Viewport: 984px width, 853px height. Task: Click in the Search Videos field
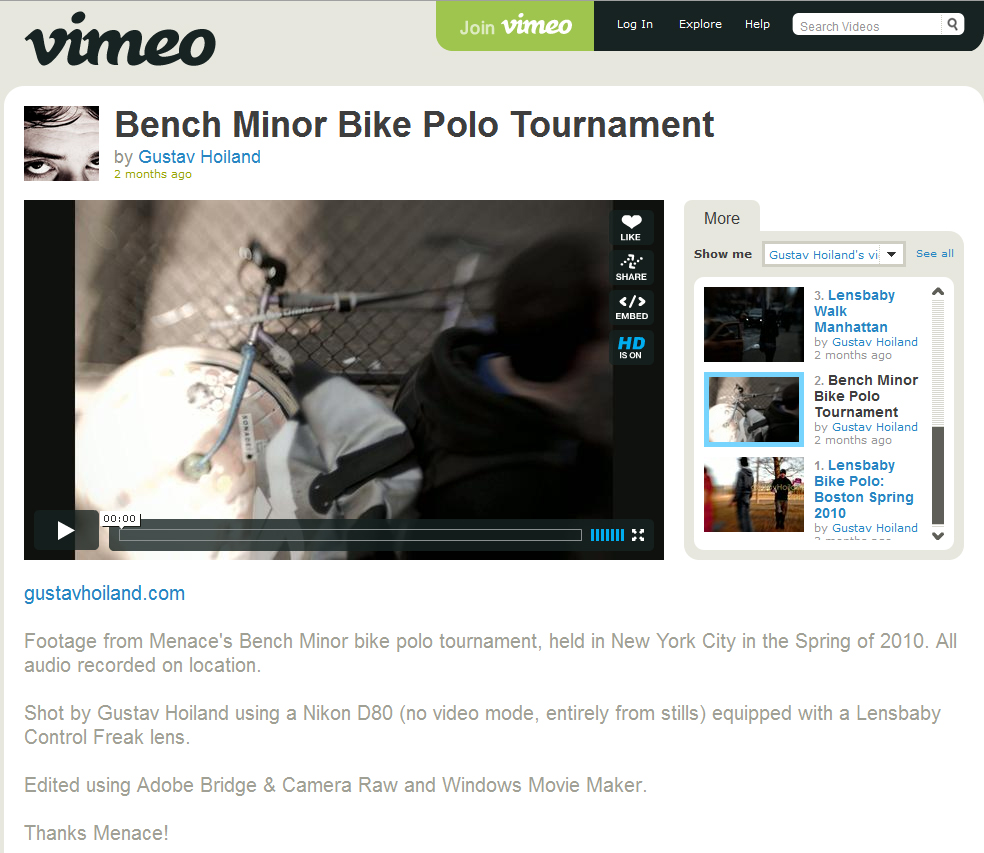point(867,25)
